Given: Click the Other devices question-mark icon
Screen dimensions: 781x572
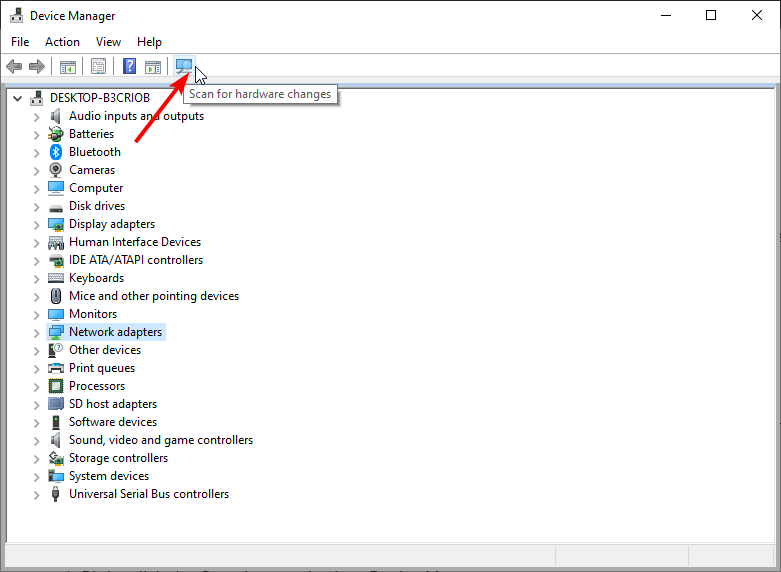Looking at the screenshot, I should 55,350.
